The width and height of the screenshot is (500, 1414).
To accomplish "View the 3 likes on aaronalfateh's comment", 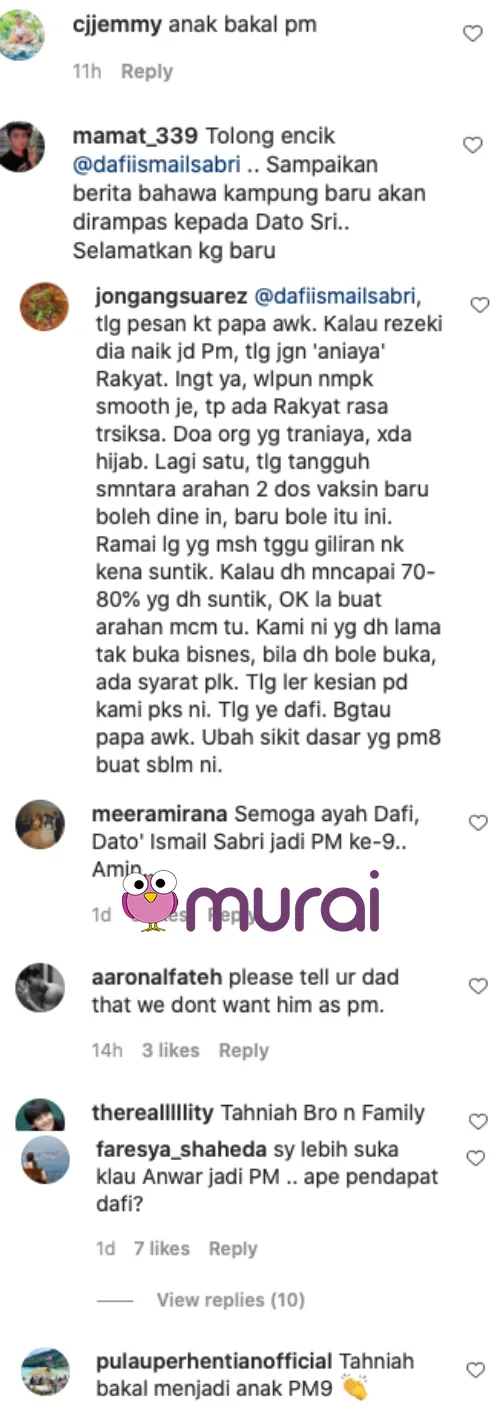I will (x=170, y=1050).
